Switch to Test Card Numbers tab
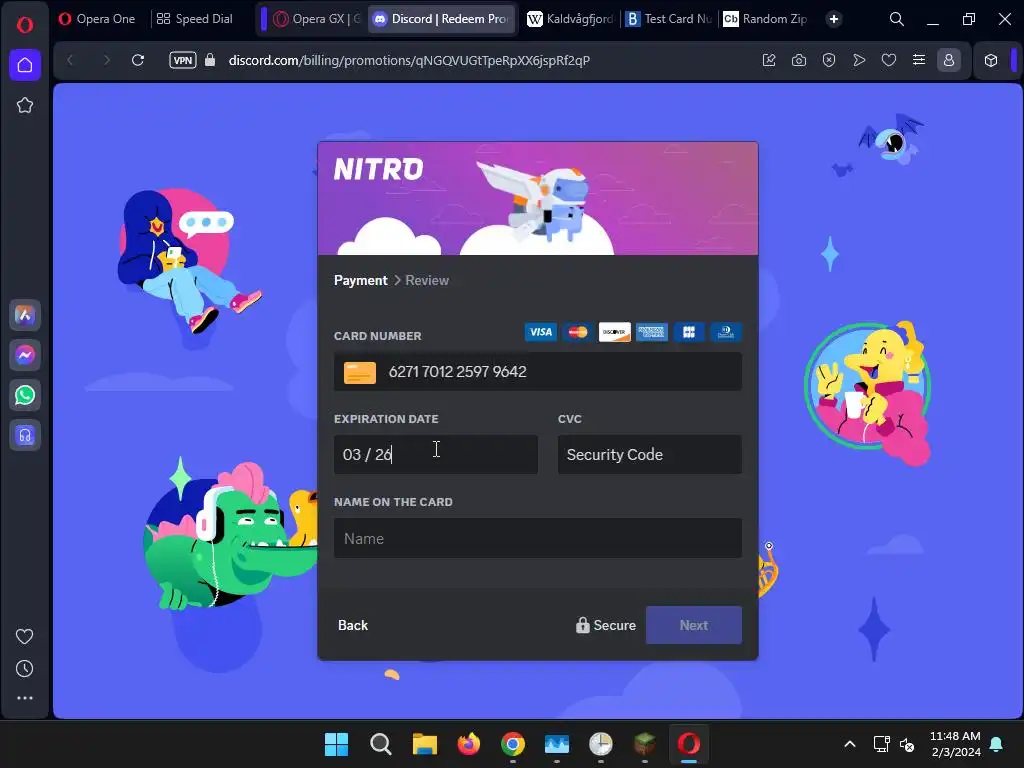Viewport: 1024px width, 768px height. coord(669,19)
